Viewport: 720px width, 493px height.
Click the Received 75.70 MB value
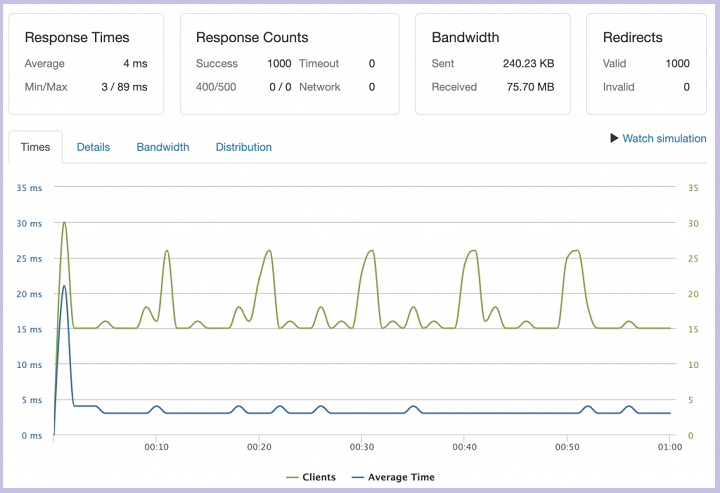click(530, 87)
